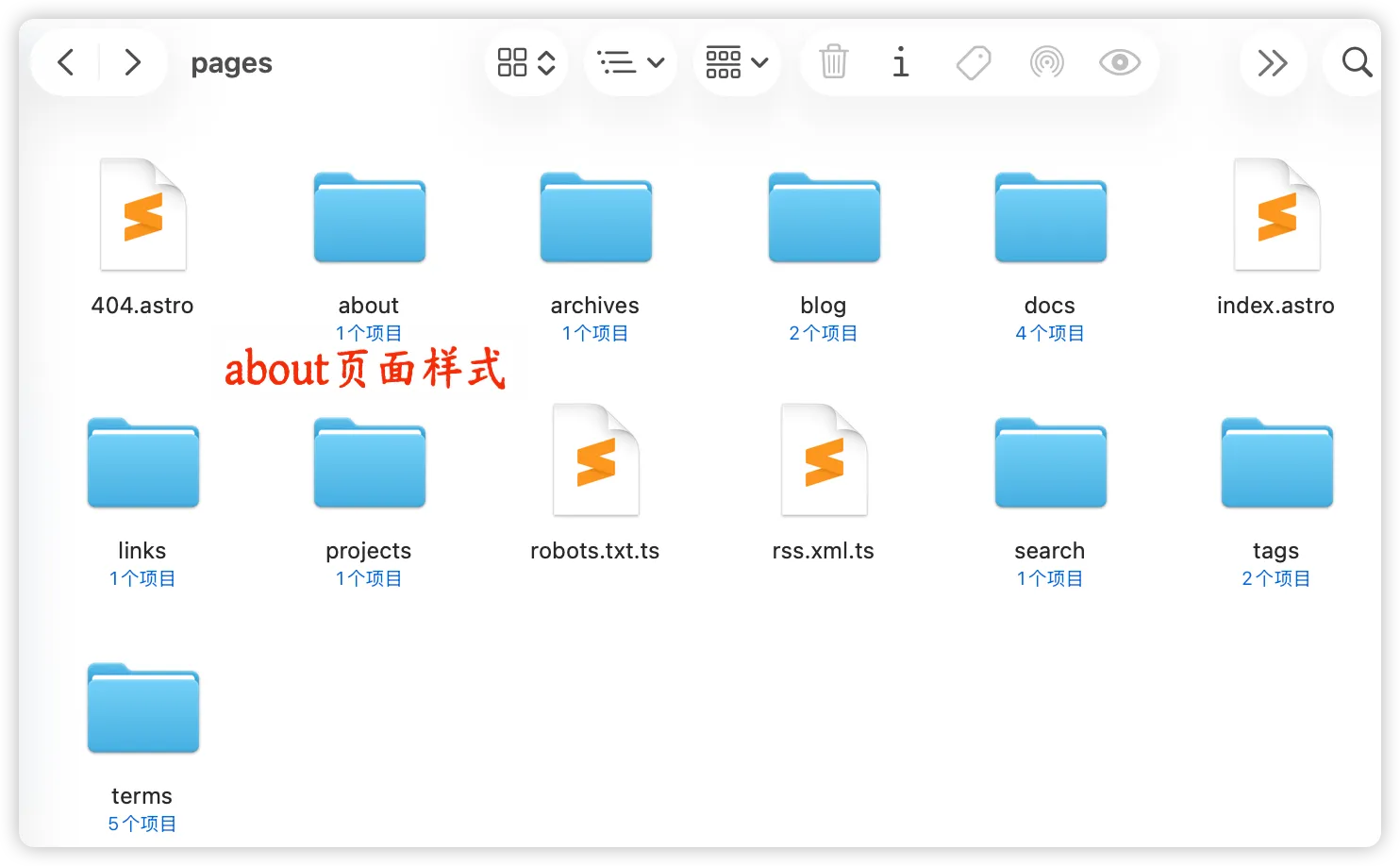Open the Finder search magnifier

1356,63
